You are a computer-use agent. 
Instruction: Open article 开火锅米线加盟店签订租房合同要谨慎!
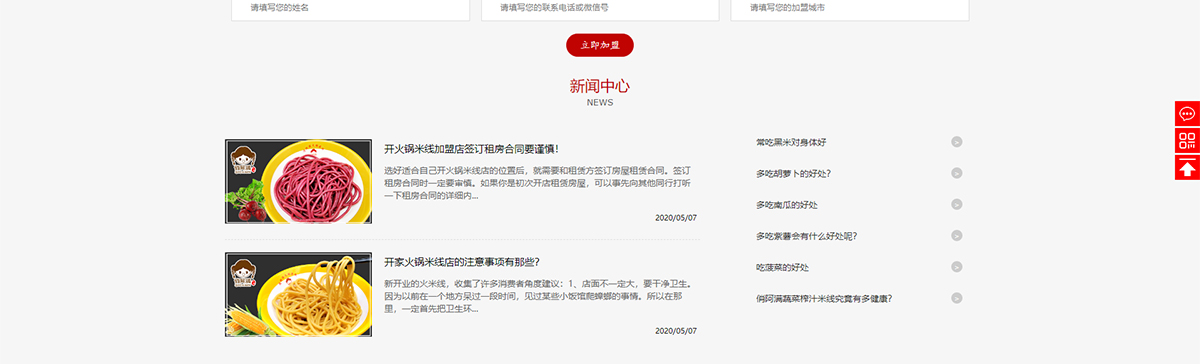coord(471,149)
